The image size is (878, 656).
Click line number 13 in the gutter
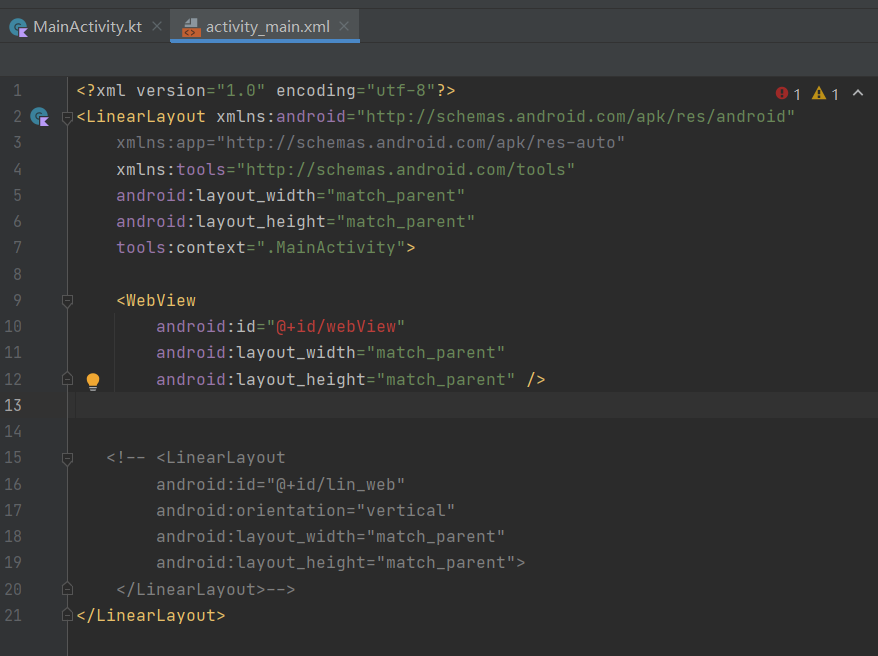pyautogui.click(x=13, y=405)
